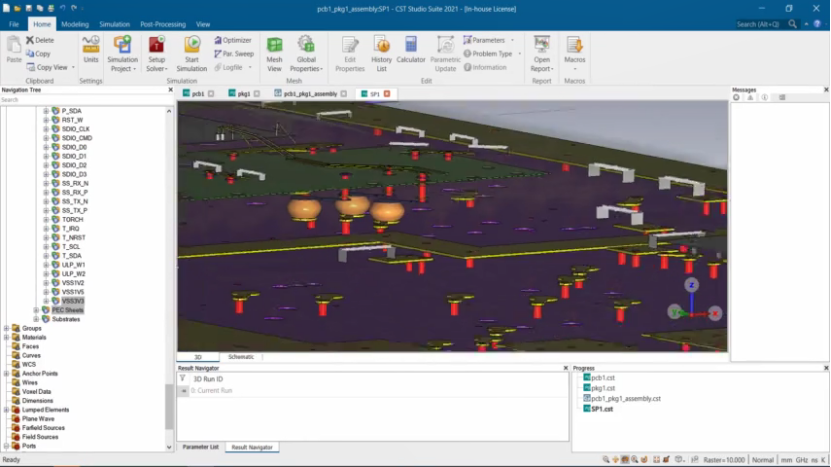The height and width of the screenshot is (467, 831).
Task: Switch to the Simulation ribbon tab
Action: [114, 24]
